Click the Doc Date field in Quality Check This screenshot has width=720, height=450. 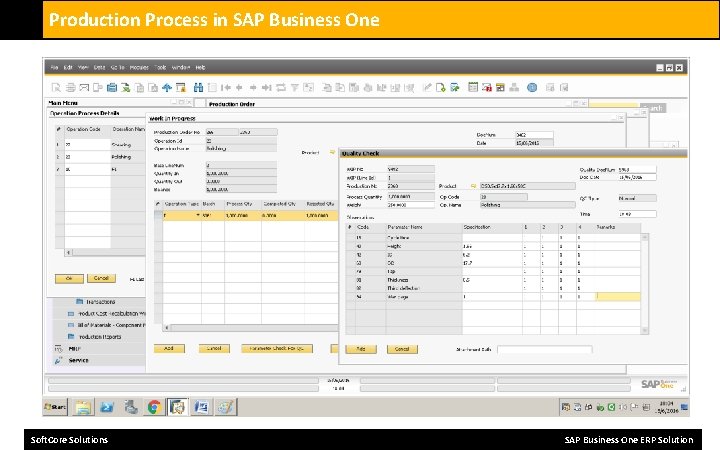637,177
